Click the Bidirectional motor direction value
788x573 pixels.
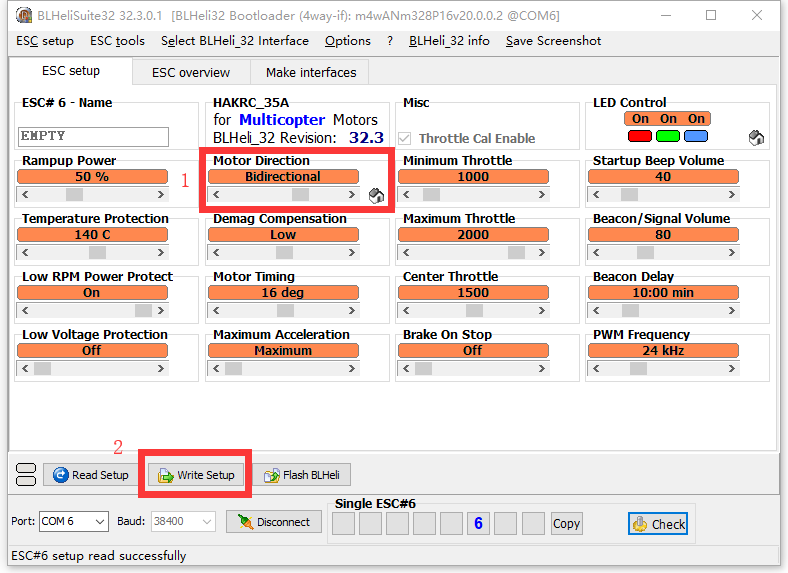283,176
